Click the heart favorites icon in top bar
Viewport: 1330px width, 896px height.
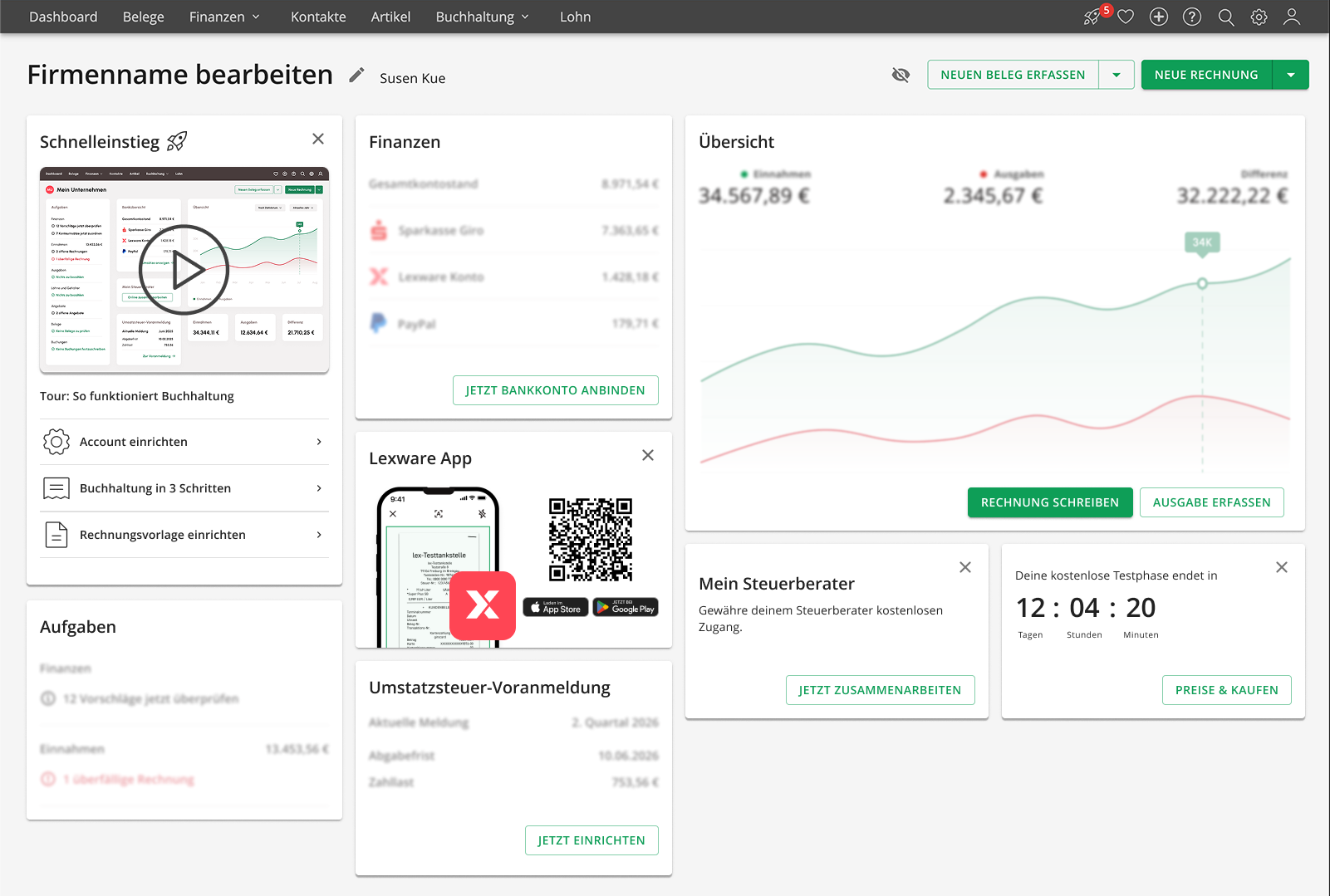1126,17
